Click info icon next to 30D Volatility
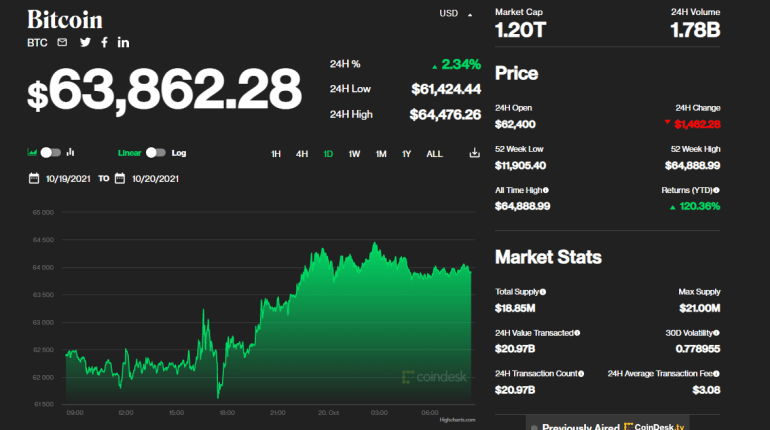 click(x=715, y=332)
